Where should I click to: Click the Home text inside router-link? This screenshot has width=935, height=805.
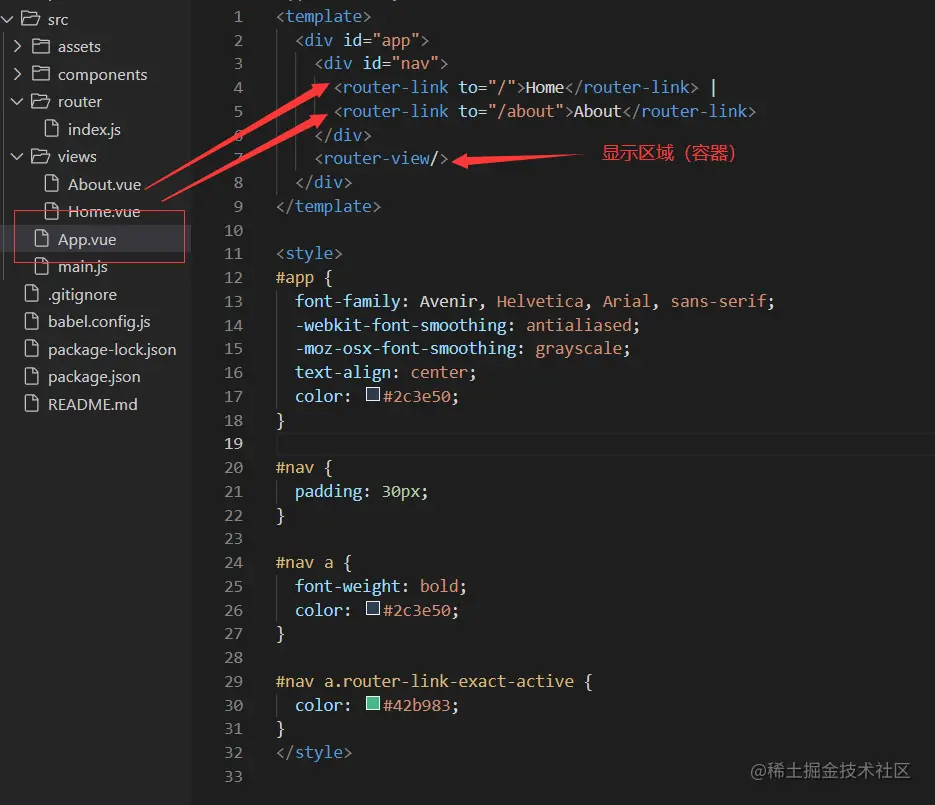point(544,88)
